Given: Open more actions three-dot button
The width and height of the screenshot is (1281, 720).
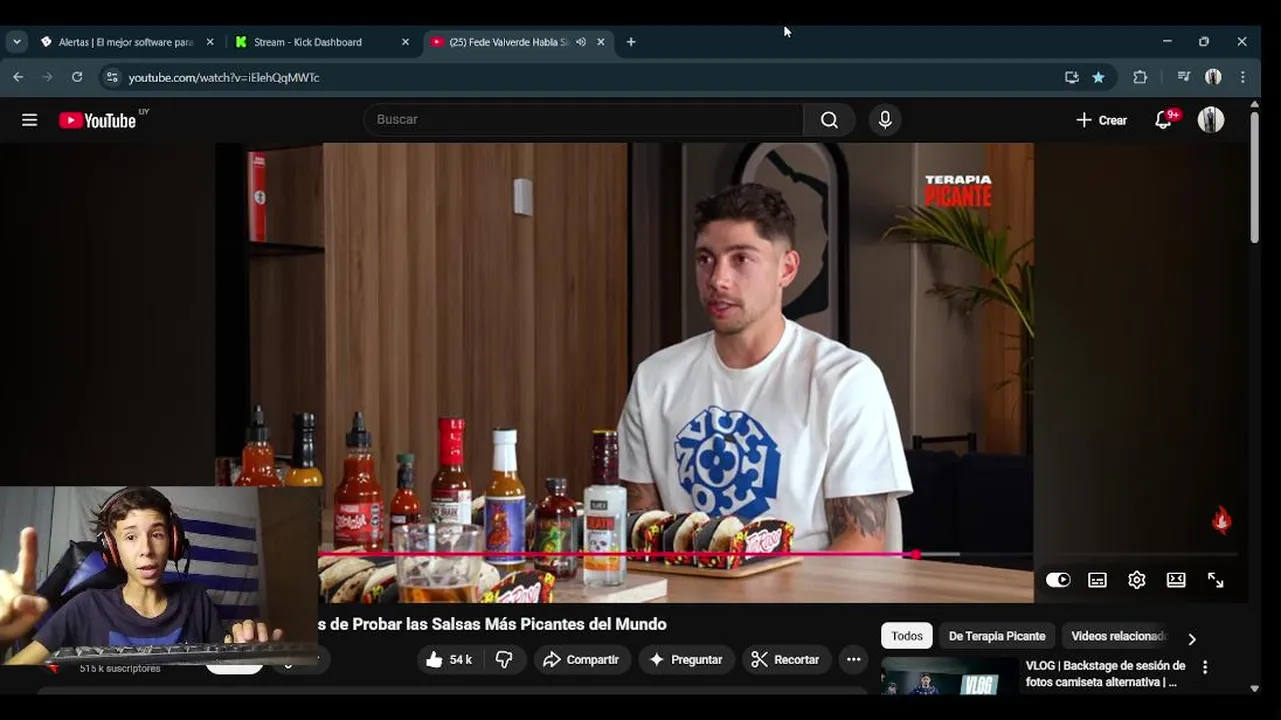Looking at the screenshot, I should 853,660.
